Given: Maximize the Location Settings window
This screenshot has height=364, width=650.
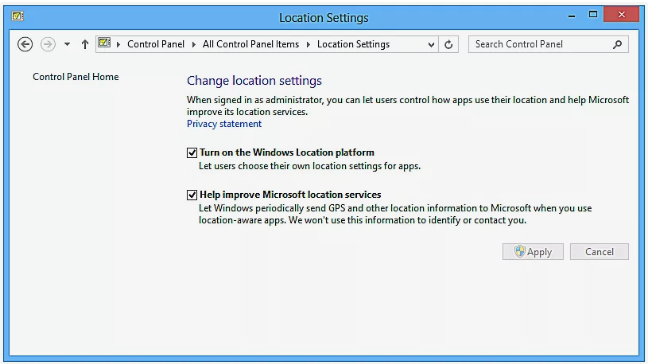Looking at the screenshot, I should [x=593, y=15].
